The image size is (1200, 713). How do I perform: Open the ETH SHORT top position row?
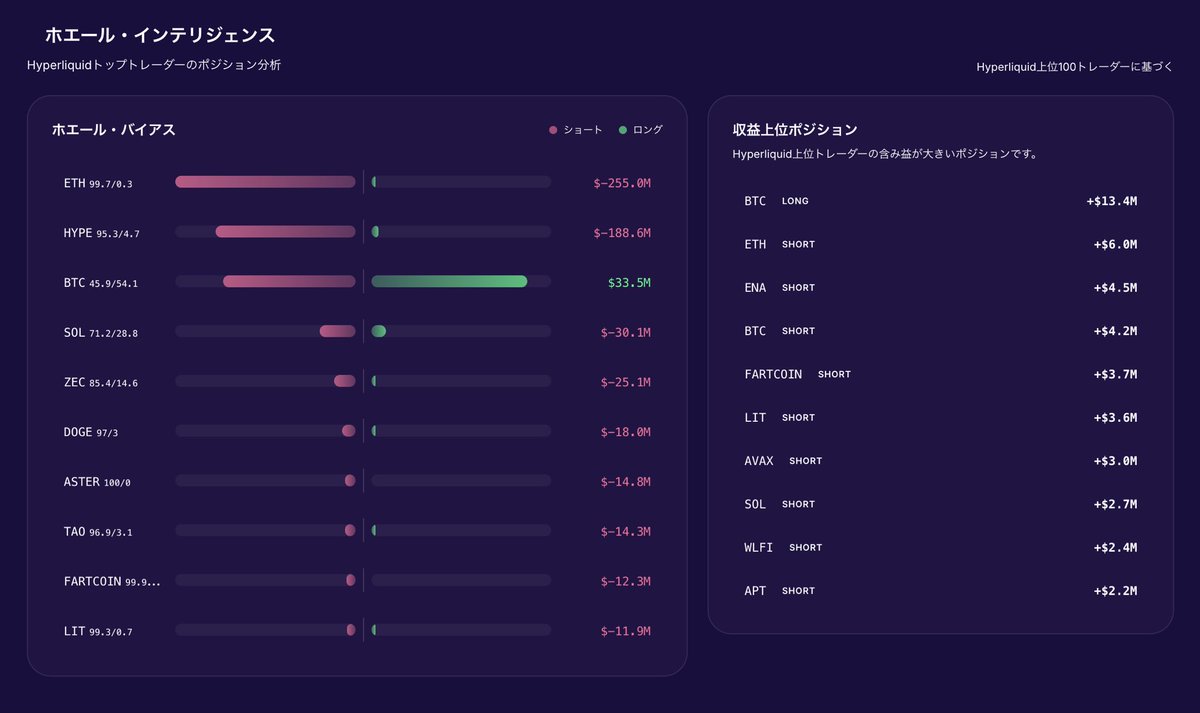940,244
